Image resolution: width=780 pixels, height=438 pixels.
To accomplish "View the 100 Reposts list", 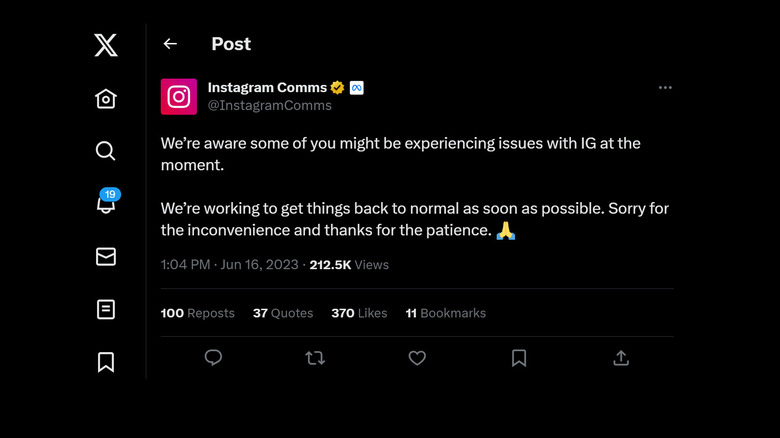I will (x=197, y=313).
